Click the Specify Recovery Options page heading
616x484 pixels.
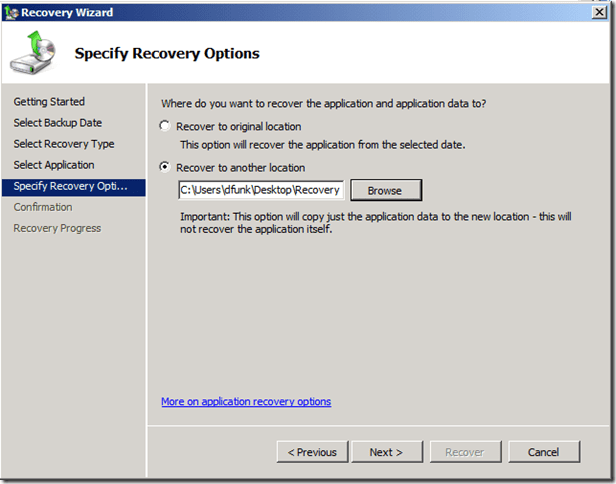[167, 53]
